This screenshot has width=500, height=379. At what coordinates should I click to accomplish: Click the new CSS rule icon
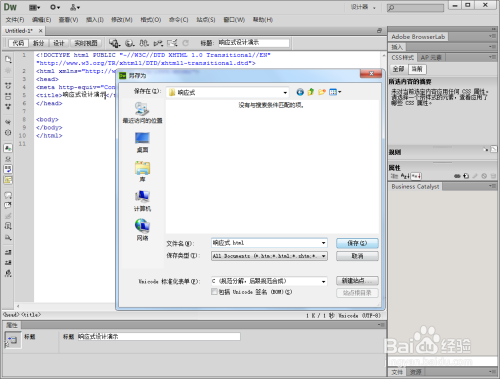[x=466, y=176]
